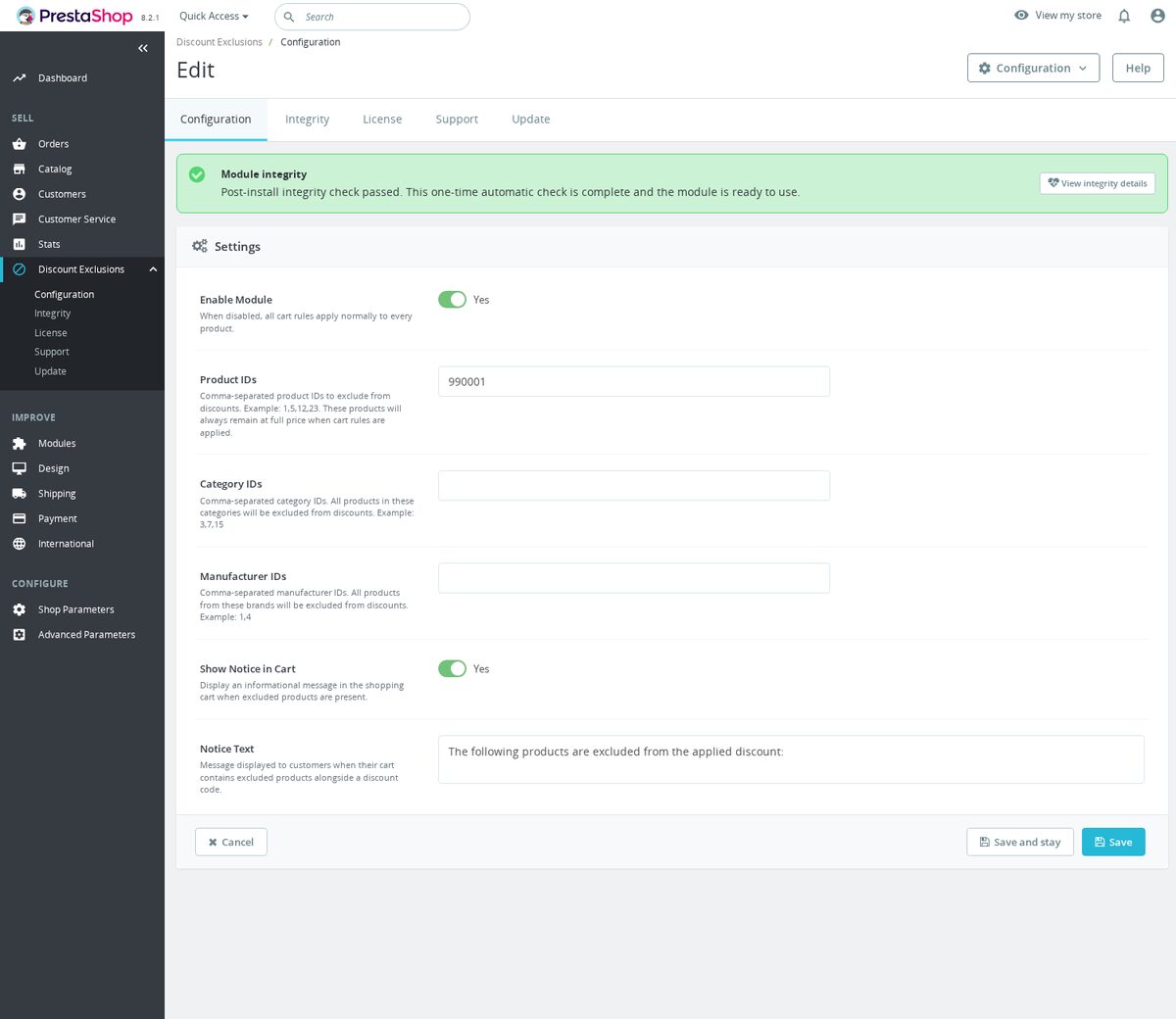Click the Category IDs input field
Screen dimensions: 1176x1019
[634, 486]
